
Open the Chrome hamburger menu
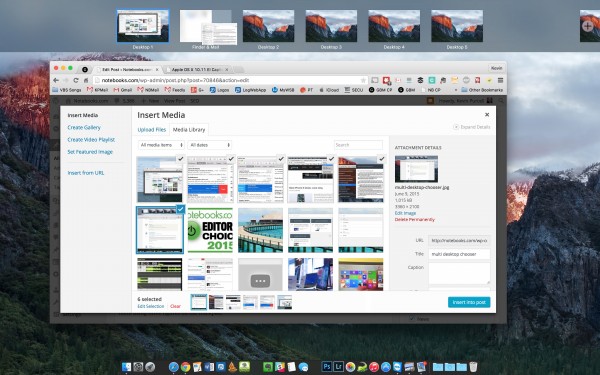coord(500,80)
